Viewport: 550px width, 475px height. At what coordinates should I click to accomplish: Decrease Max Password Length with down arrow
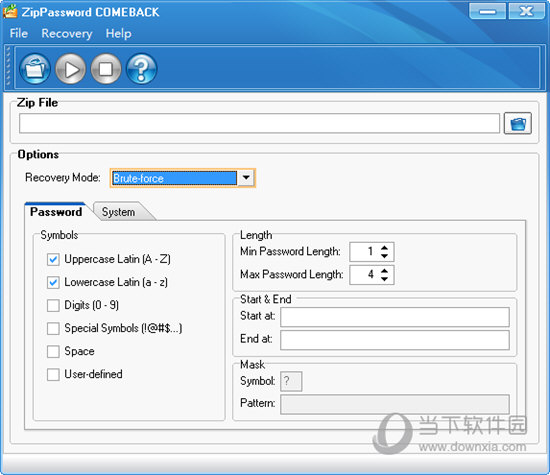pyautogui.click(x=384, y=279)
